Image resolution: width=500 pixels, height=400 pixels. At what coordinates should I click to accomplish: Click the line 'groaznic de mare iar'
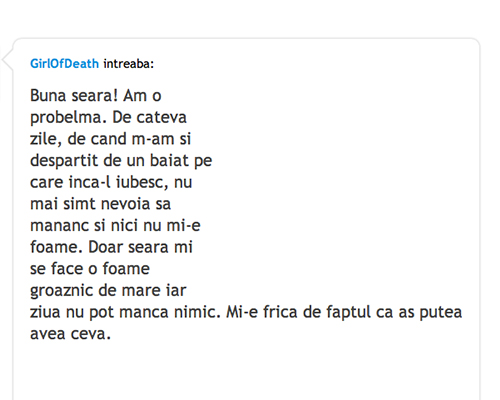(x=108, y=291)
